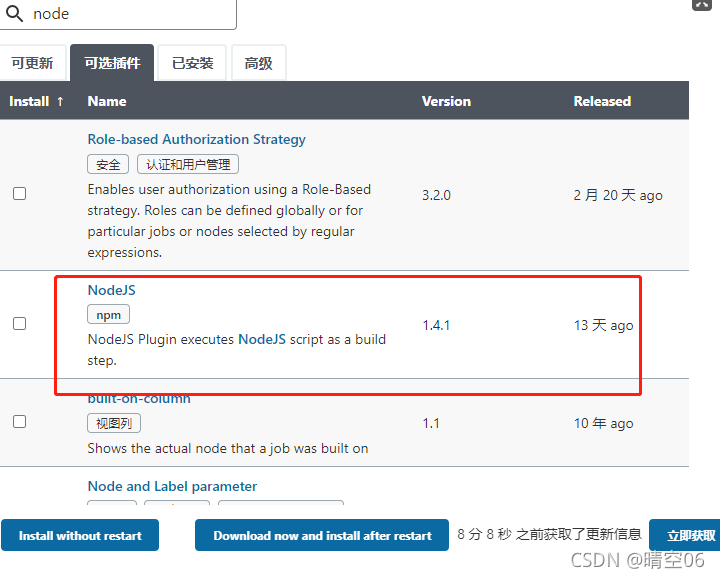
Task: Follow the NodeJS link in the description
Action: (x=262, y=339)
